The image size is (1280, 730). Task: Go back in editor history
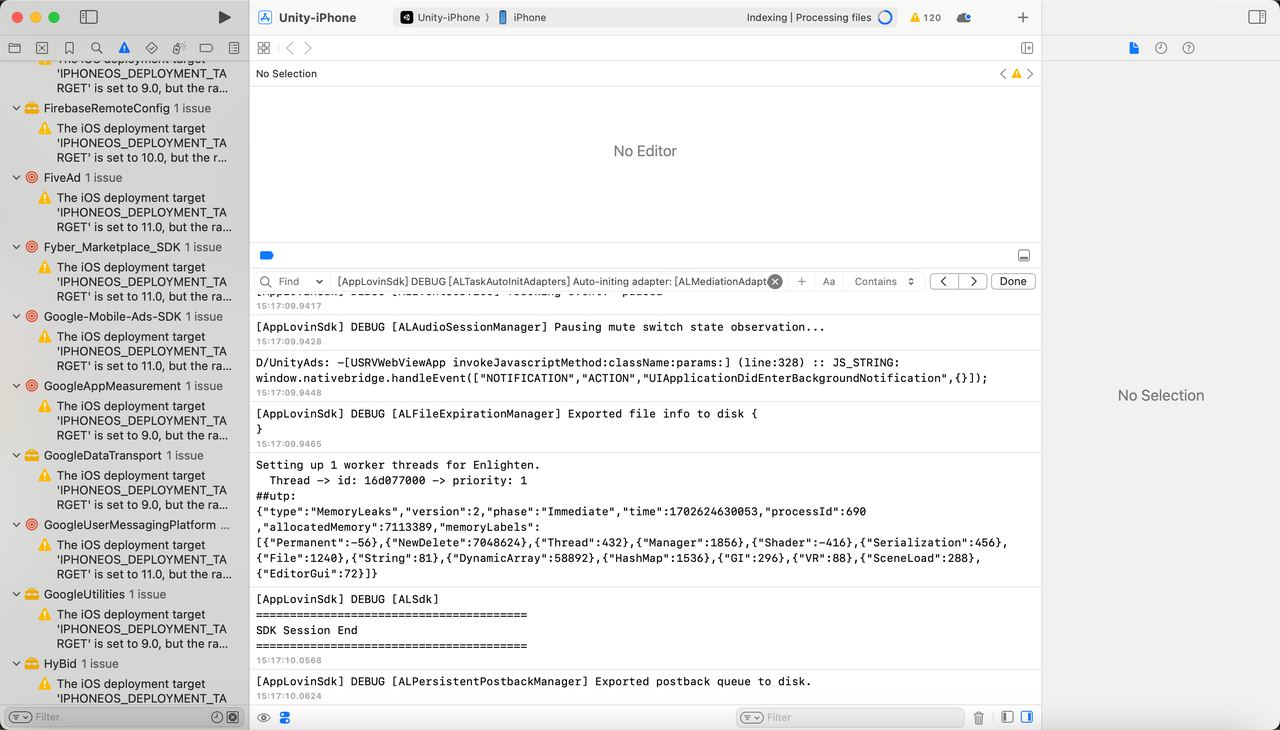point(290,48)
